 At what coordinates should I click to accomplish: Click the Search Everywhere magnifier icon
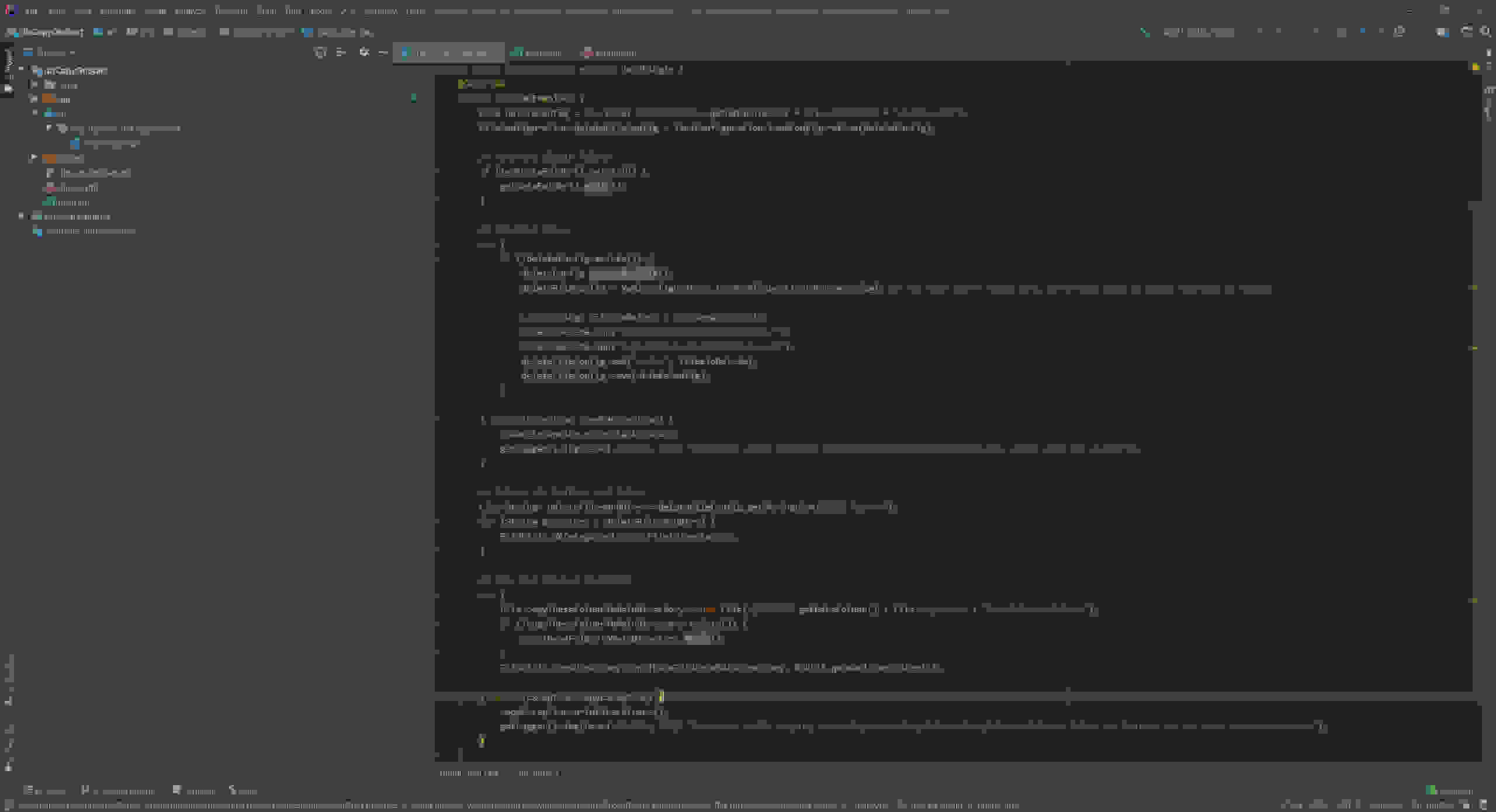1485,32
